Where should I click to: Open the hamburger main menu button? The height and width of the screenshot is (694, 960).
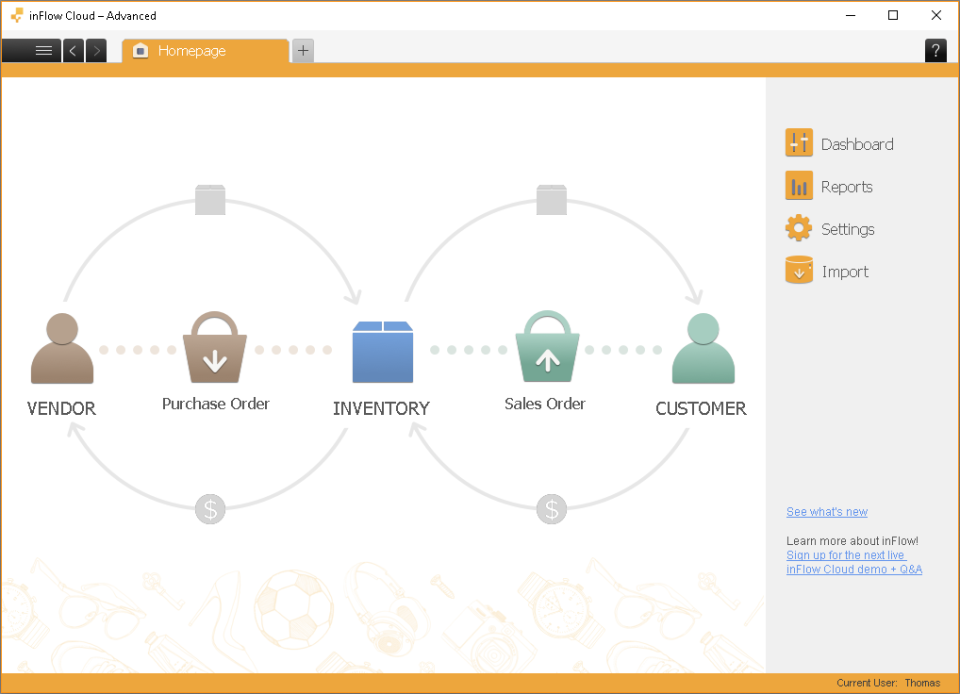pyautogui.click(x=31, y=51)
